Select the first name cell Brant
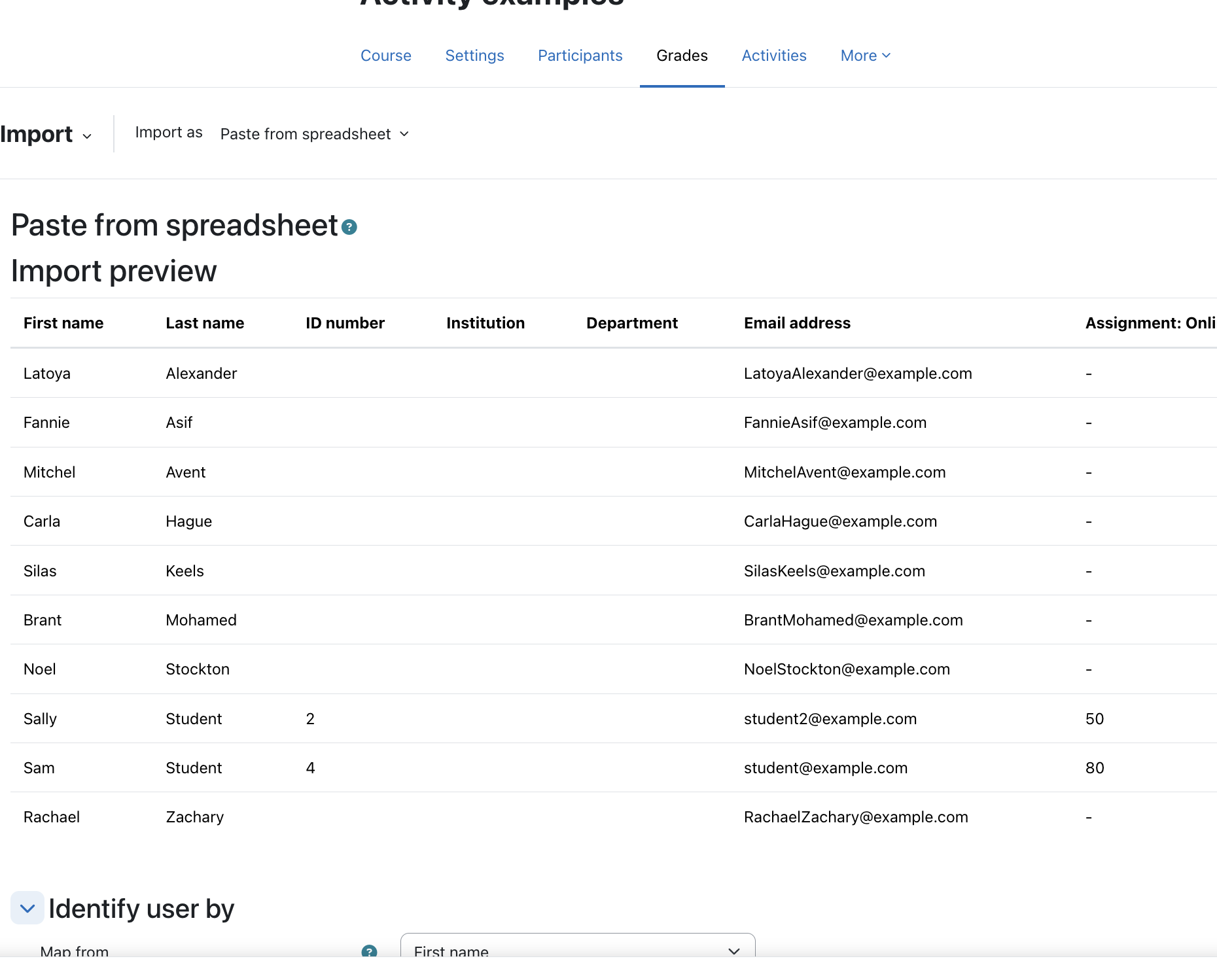 coord(43,620)
